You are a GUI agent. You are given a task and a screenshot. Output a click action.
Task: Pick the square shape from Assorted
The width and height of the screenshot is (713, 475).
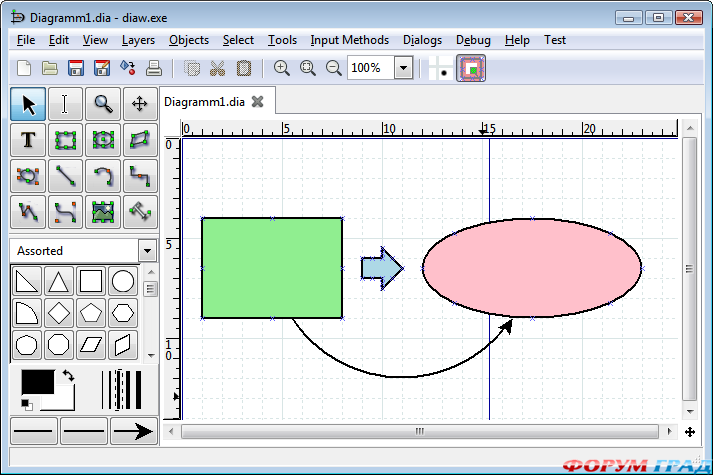pos(91,281)
